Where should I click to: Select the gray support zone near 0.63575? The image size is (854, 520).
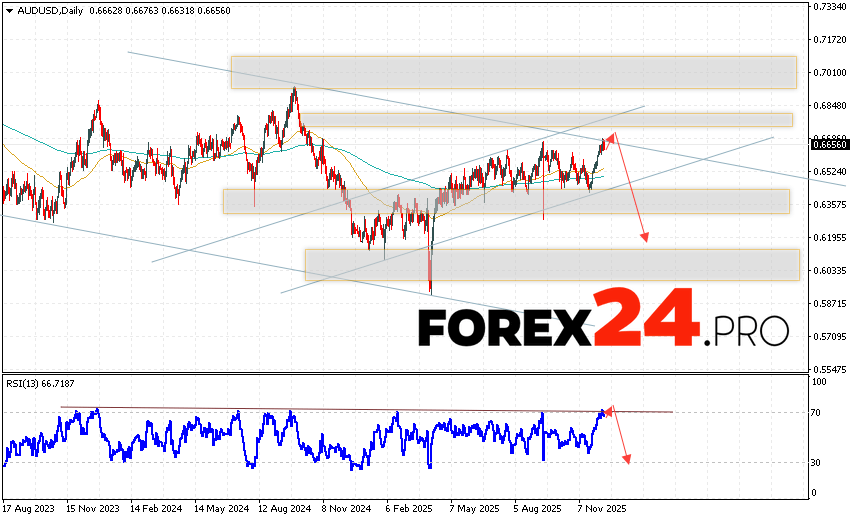[505, 201]
